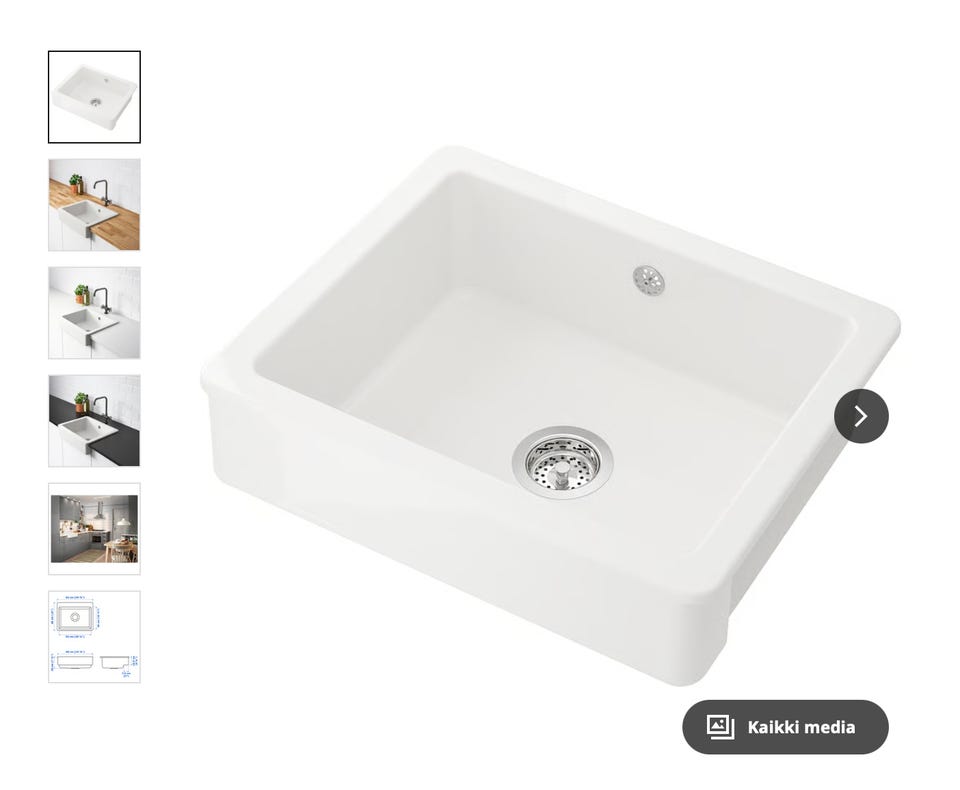The width and height of the screenshot is (960, 790).
Task: Open the sink with black countertop thumbnail
Action: pos(94,421)
